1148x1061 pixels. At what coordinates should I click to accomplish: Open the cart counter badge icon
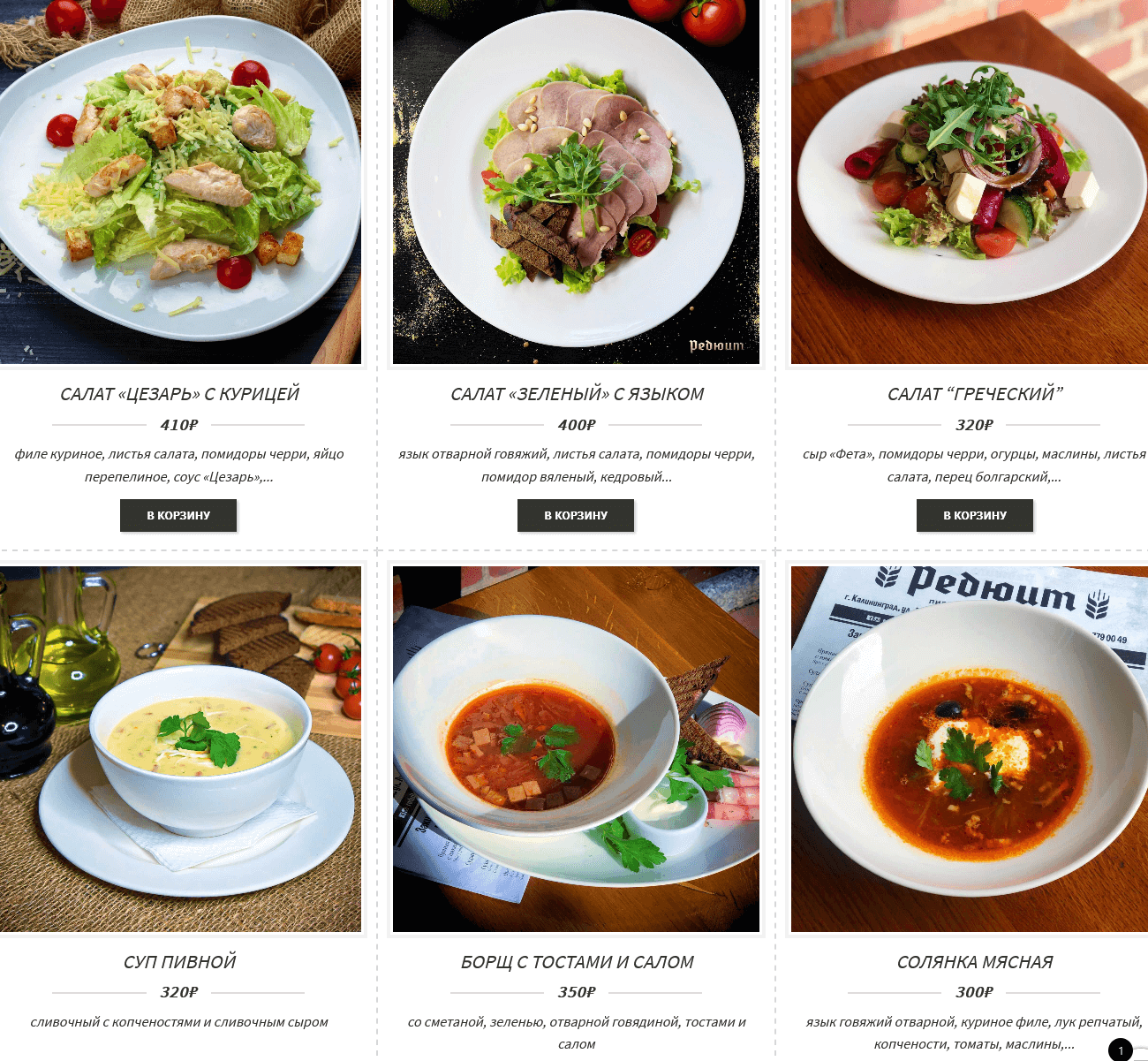point(1121,1050)
